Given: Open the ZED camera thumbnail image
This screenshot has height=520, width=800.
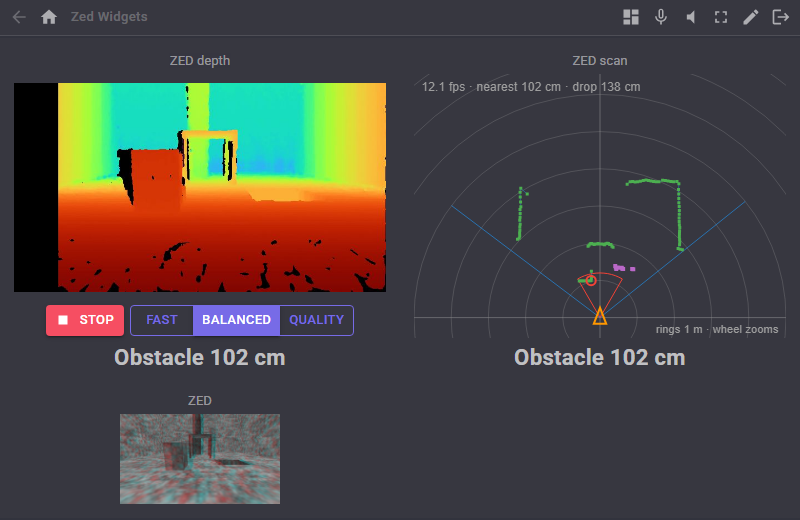Looking at the screenshot, I should click(x=200, y=459).
